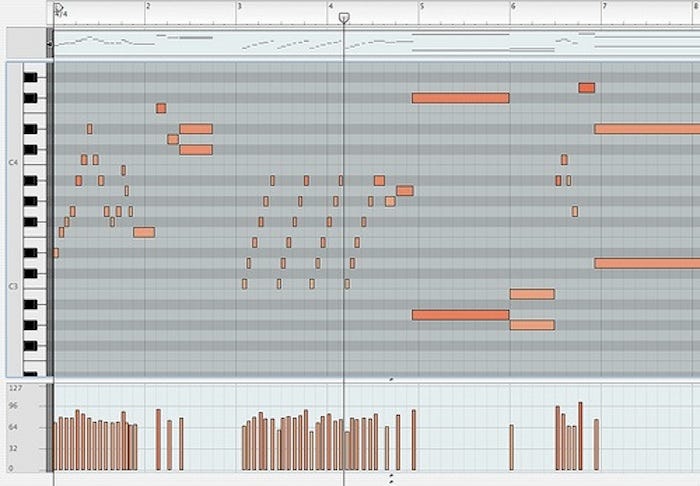Image resolution: width=700 pixels, height=486 pixels.
Task: Click bar number 6 in the ruler
Action: (x=513, y=6)
